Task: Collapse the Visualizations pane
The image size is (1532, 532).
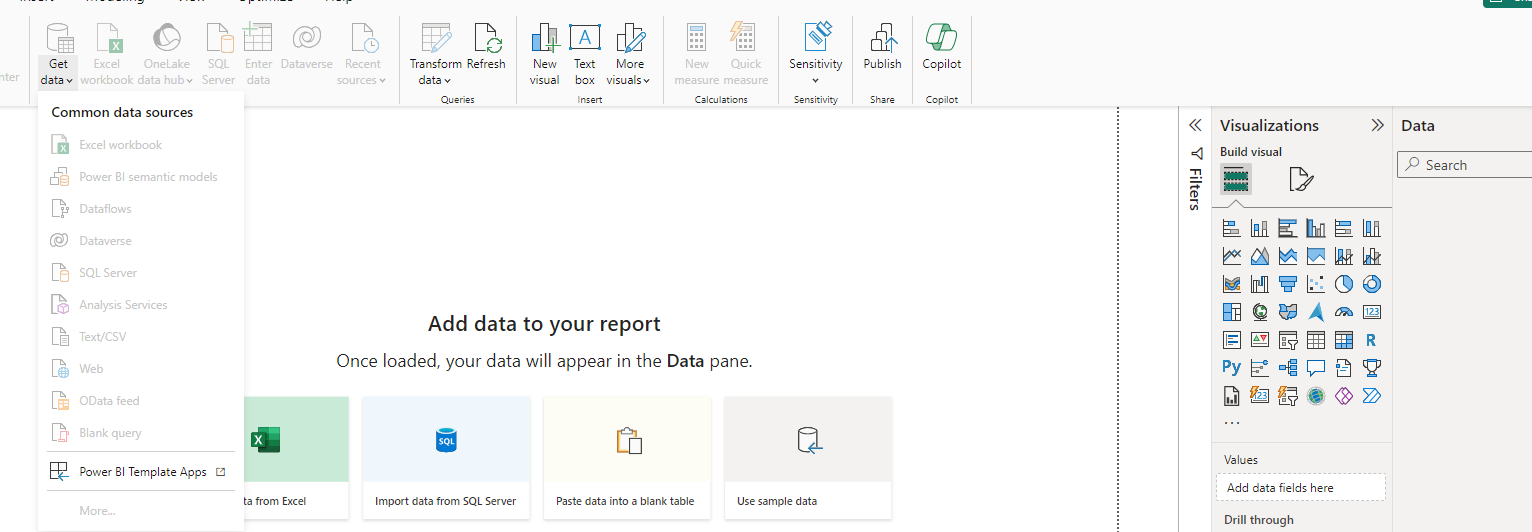Action: pos(1377,125)
